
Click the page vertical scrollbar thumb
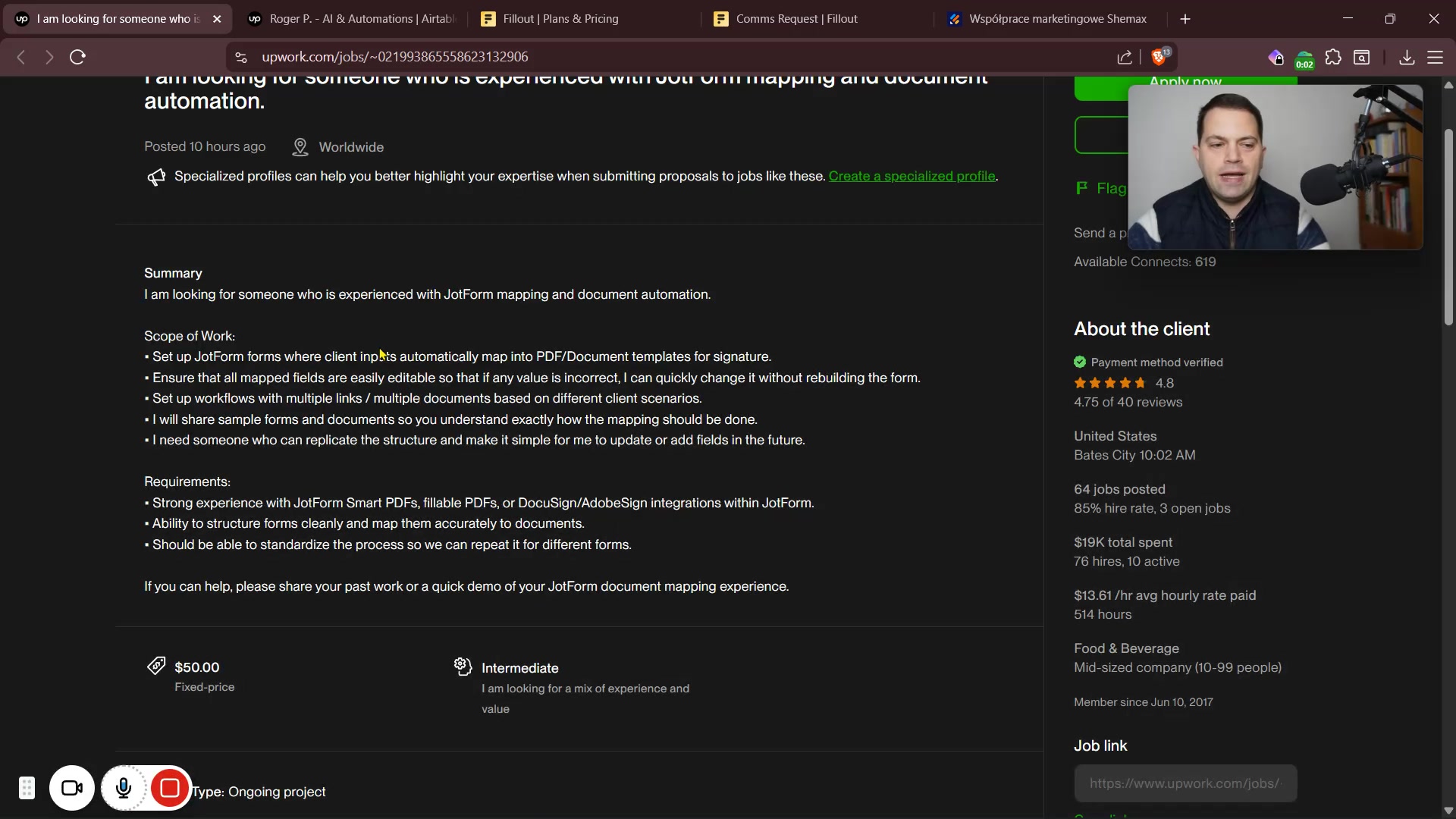[x=1448, y=227]
